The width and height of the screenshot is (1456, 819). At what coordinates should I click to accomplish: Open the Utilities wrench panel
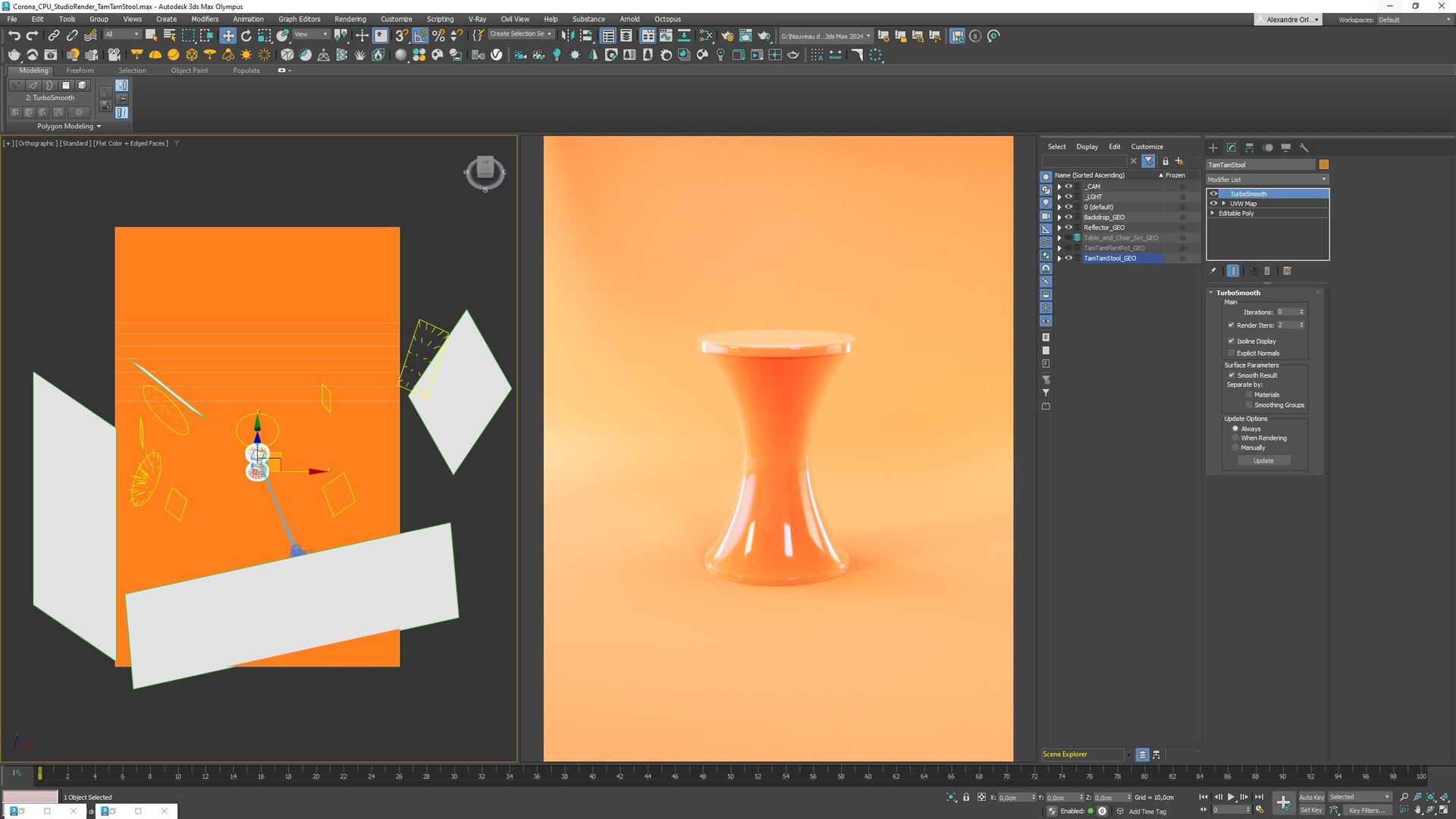click(1304, 148)
